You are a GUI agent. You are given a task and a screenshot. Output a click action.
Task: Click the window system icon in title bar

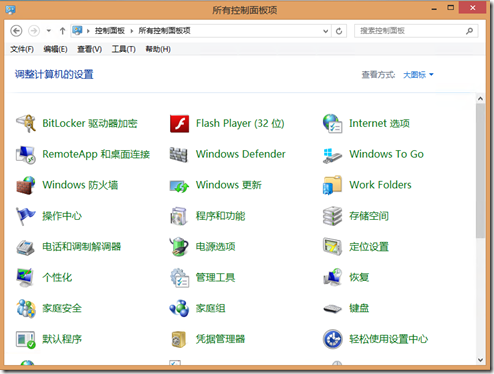coord(10,10)
